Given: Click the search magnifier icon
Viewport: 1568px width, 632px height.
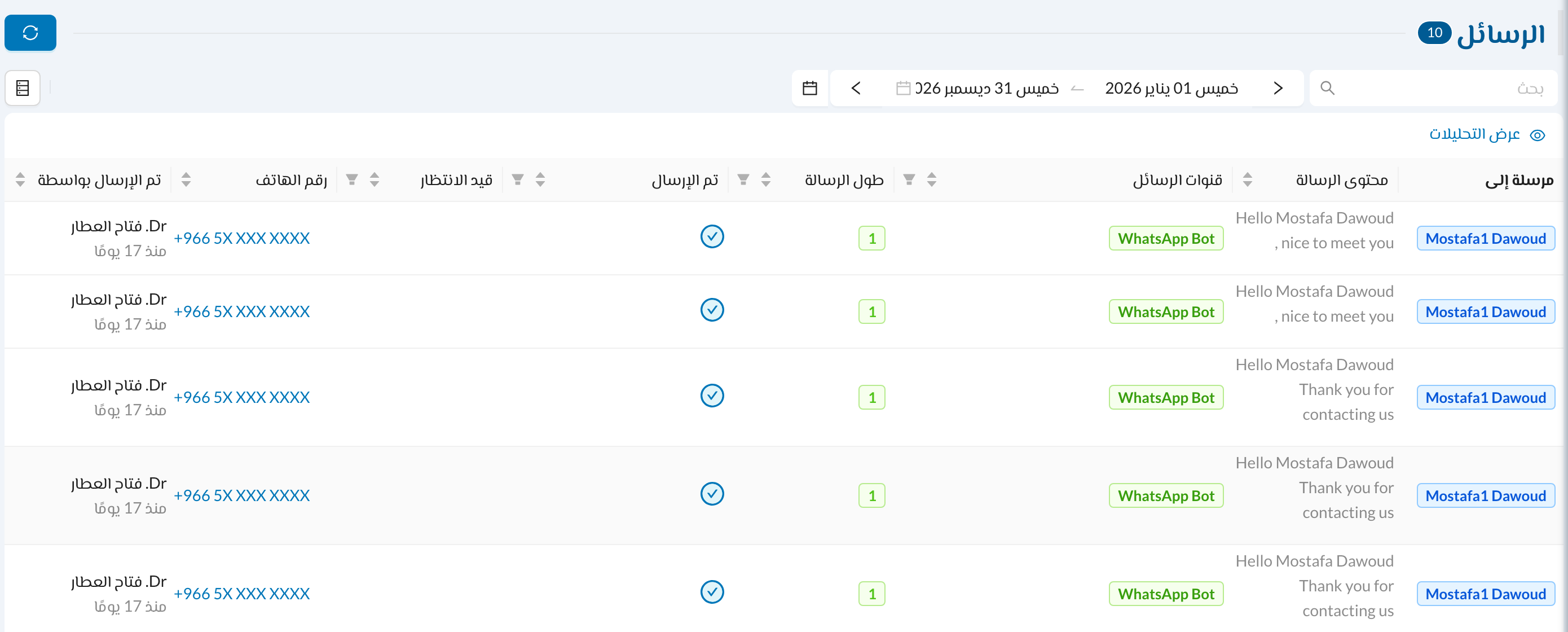Looking at the screenshot, I should (x=1328, y=88).
